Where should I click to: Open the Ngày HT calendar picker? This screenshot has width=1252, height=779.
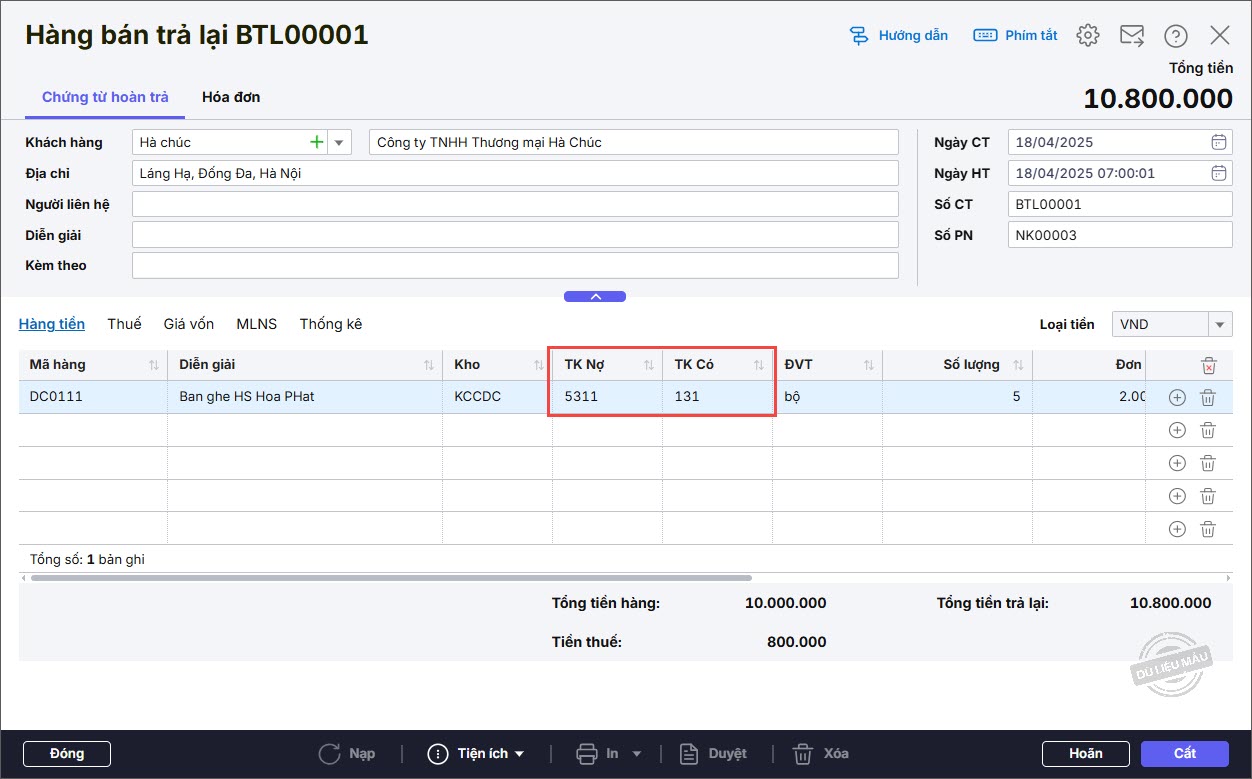(x=1218, y=173)
